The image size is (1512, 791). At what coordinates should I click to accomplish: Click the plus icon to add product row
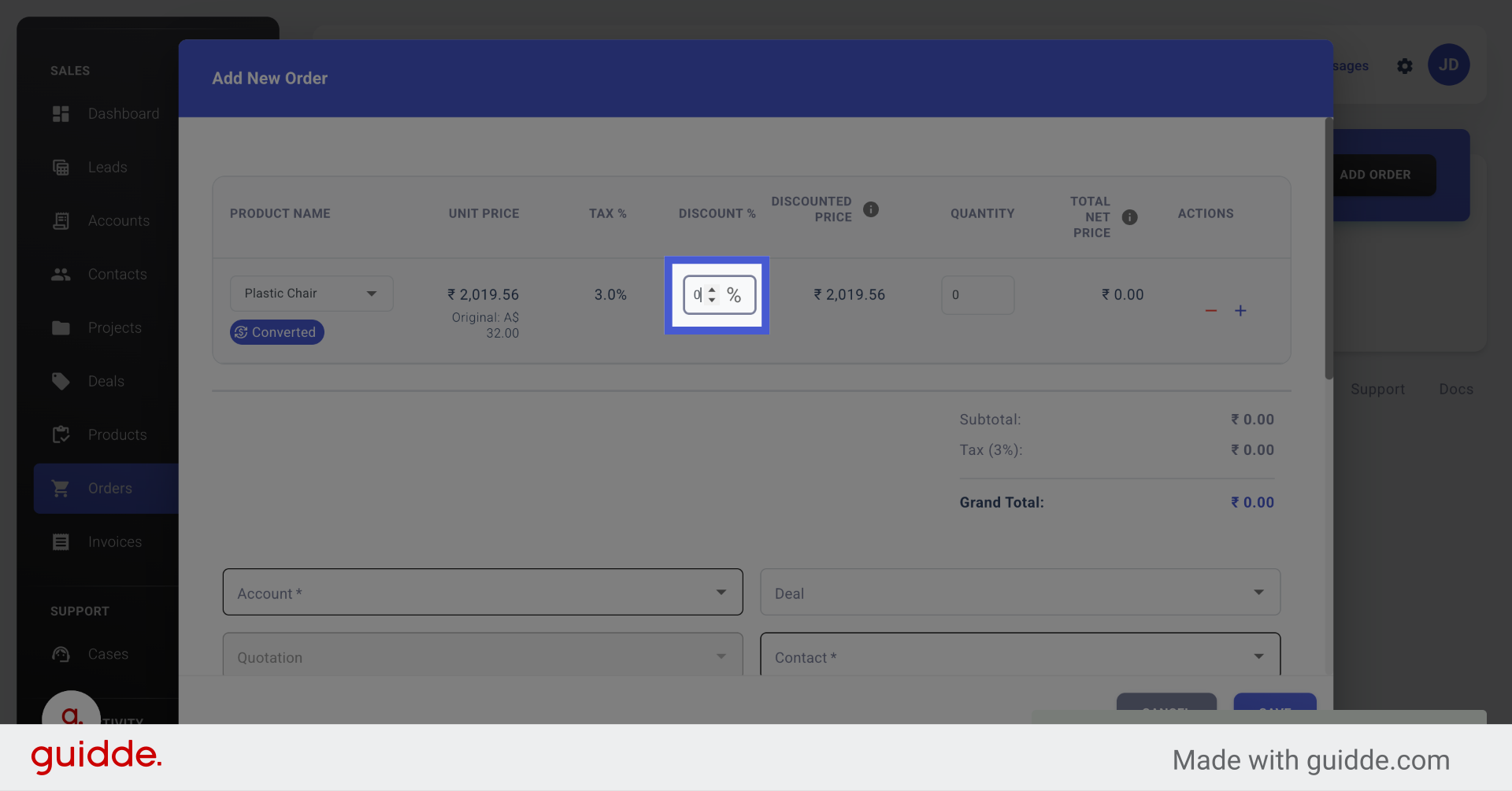click(1240, 310)
